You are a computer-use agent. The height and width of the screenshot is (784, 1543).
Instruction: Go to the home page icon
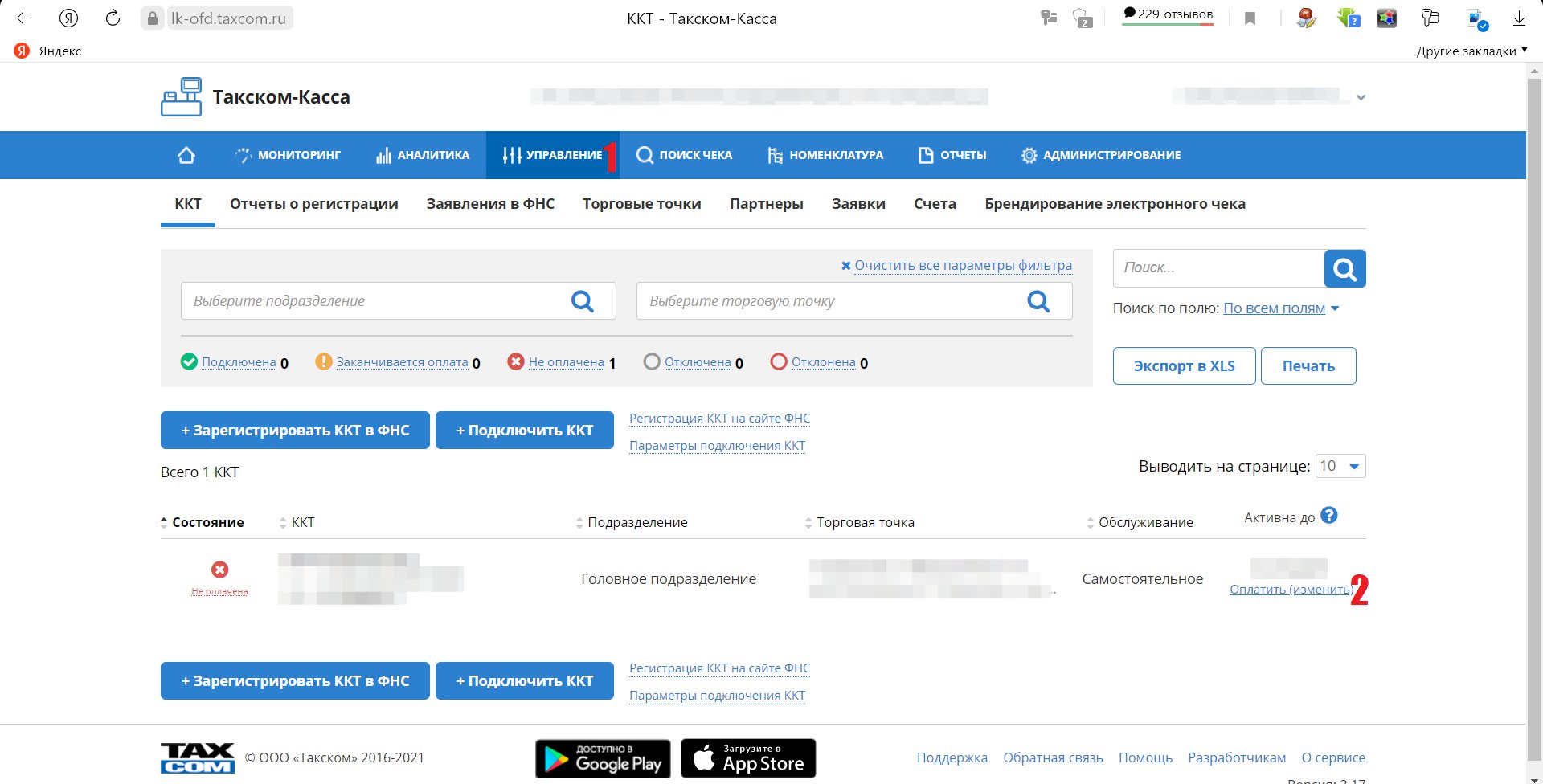coord(186,155)
